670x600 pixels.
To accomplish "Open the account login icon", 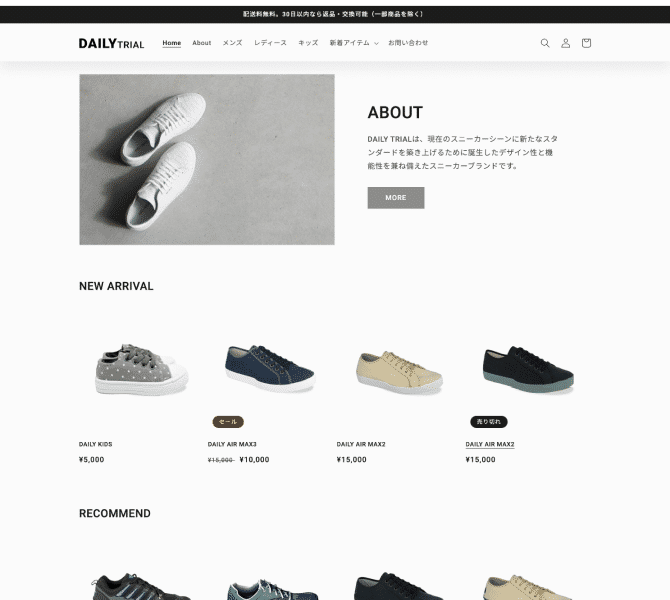I will [x=565, y=43].
